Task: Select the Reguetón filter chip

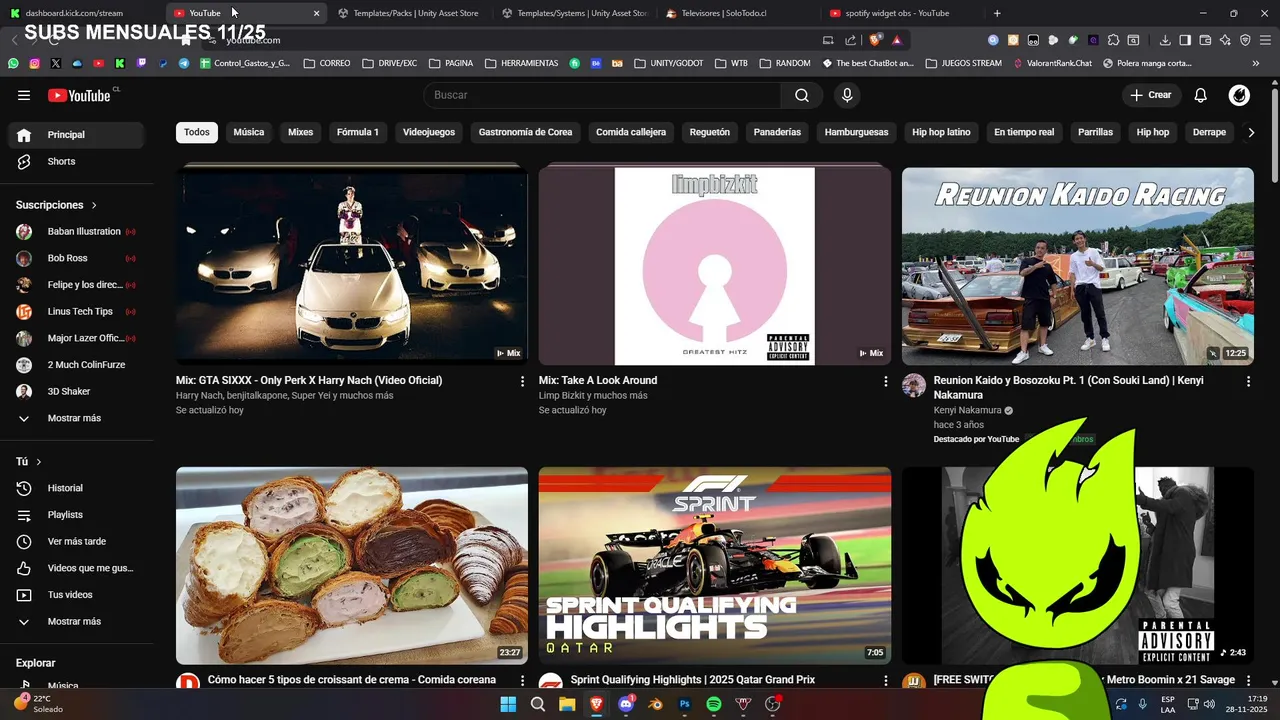Action: 710,132
